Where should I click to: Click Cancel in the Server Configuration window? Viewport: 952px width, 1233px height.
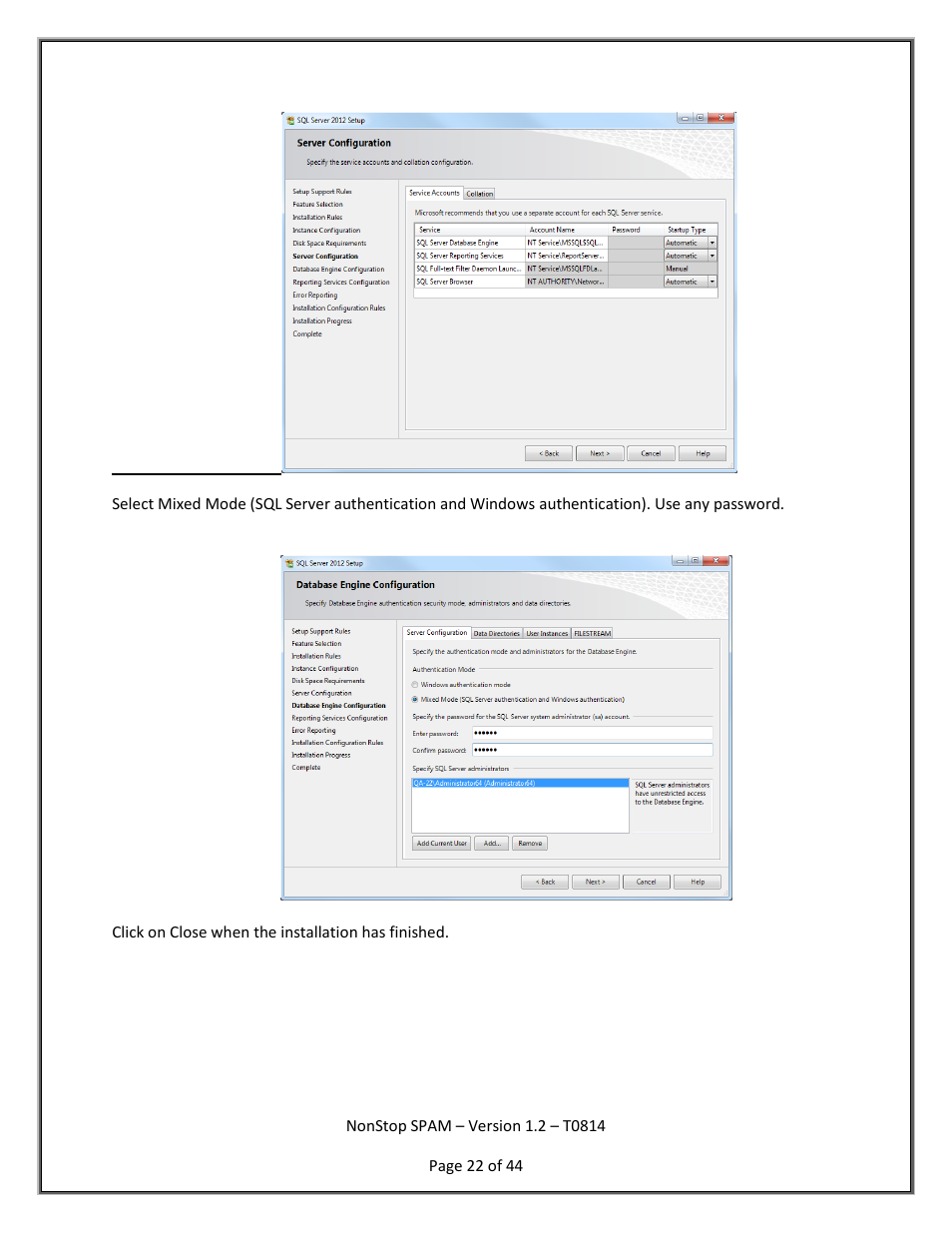pos(651,453)
